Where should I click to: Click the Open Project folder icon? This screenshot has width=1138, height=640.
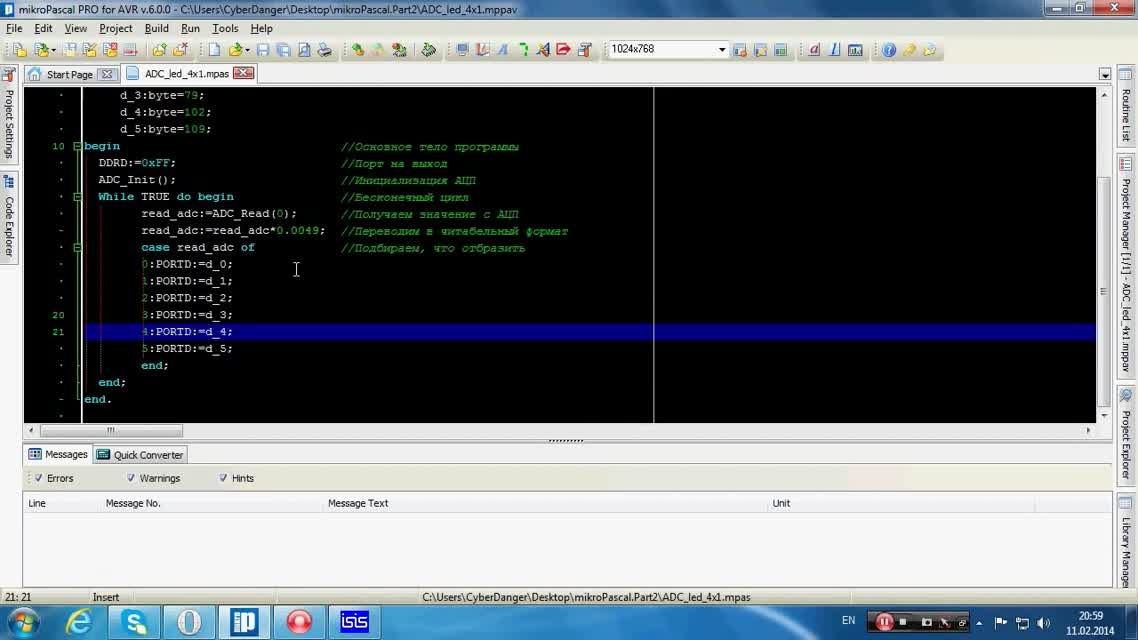pyautogui.click(x=41, y=49)
